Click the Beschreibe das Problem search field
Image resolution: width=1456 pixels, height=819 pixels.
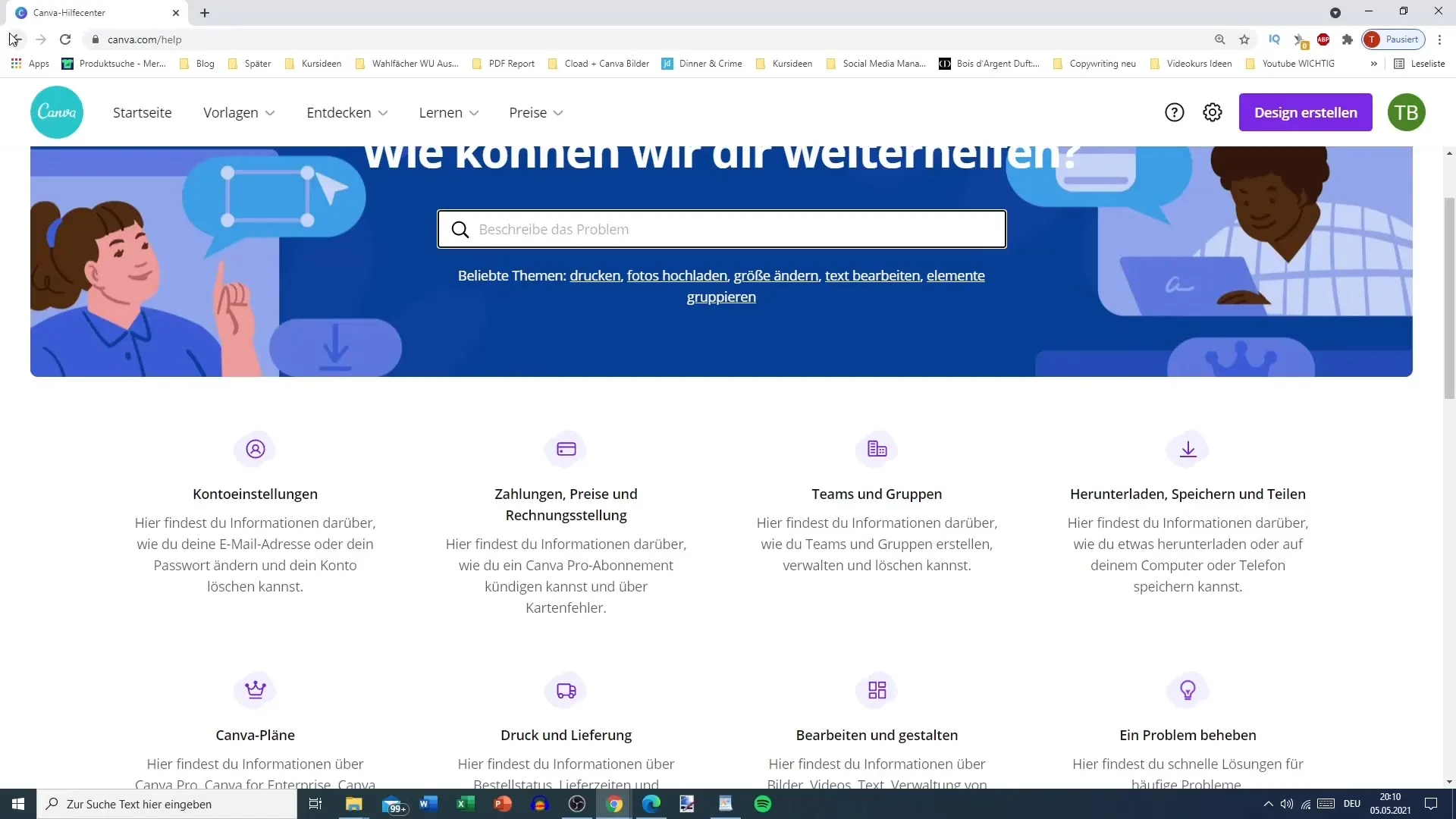[722, 229]
